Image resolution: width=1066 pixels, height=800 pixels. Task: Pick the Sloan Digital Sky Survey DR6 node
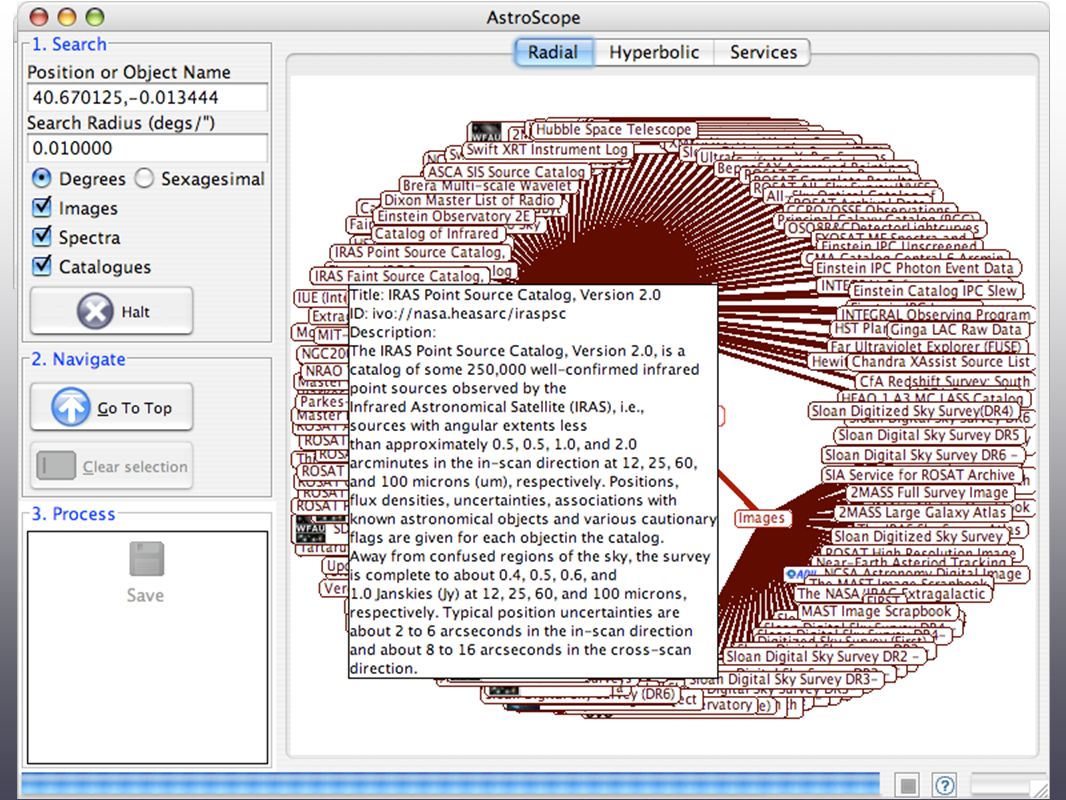click(x=922, y=455)
